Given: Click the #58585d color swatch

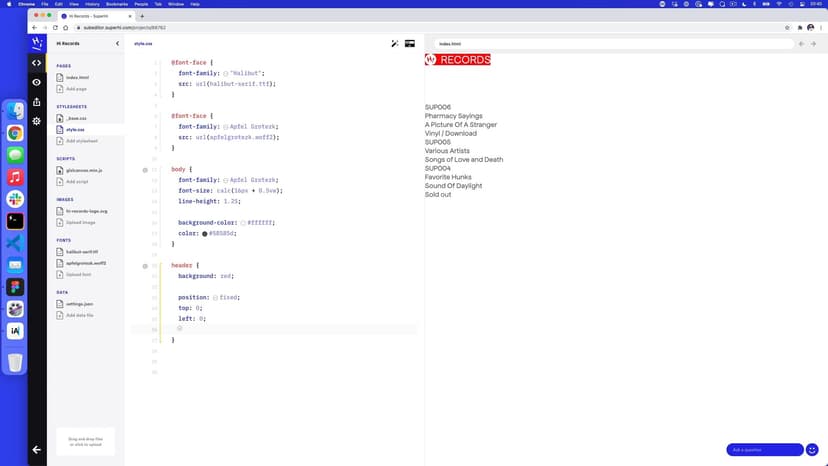Looking at the screenshot, I should (205, 233).
